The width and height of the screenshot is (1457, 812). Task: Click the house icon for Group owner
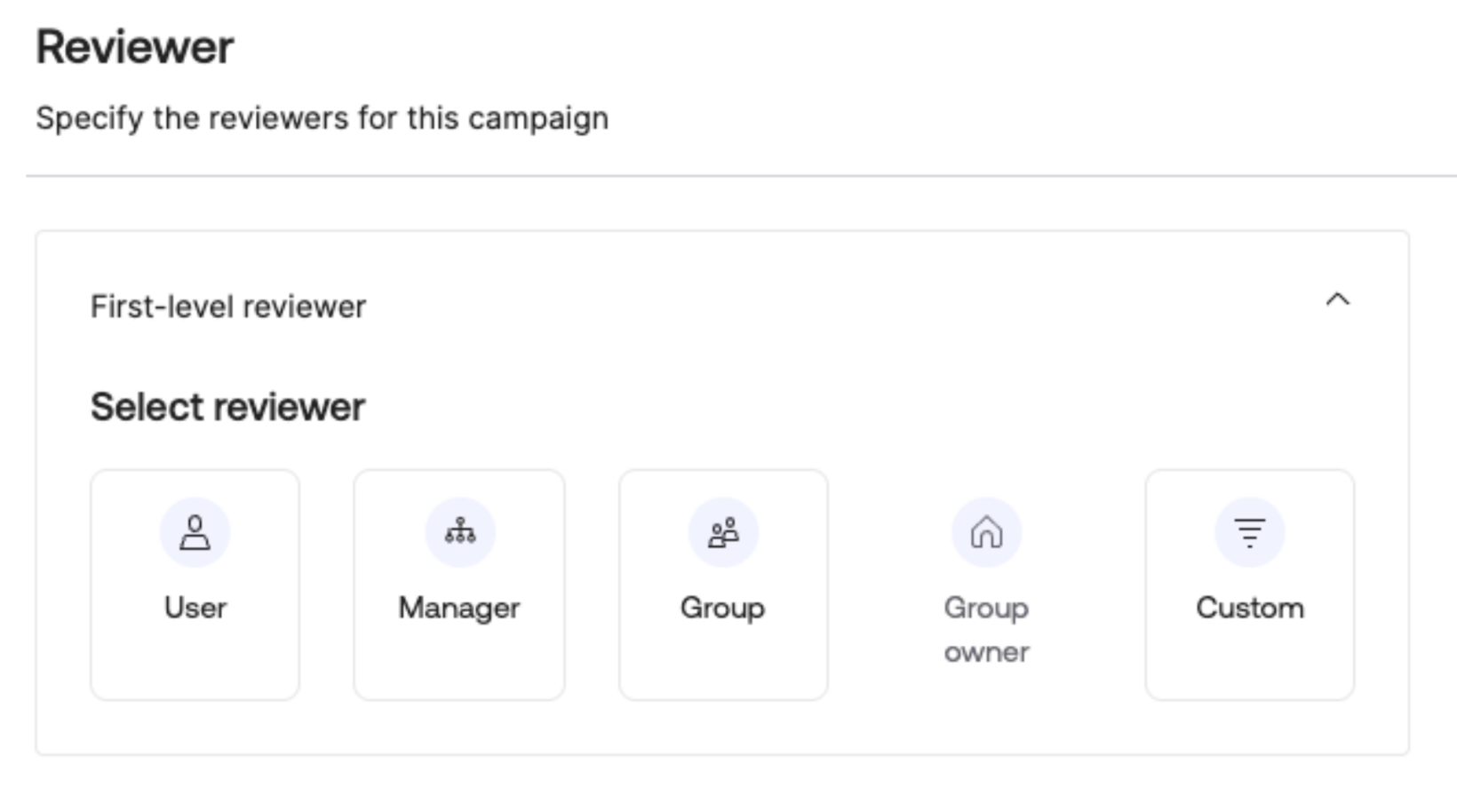[x=986, y=533]
